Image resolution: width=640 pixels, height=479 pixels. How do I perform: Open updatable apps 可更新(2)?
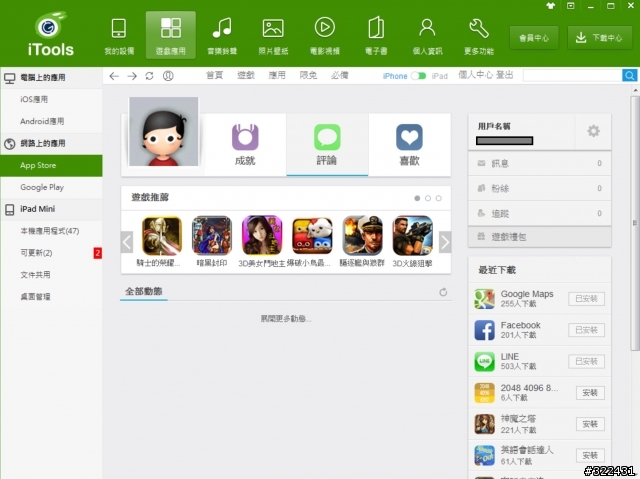[51, 253]
